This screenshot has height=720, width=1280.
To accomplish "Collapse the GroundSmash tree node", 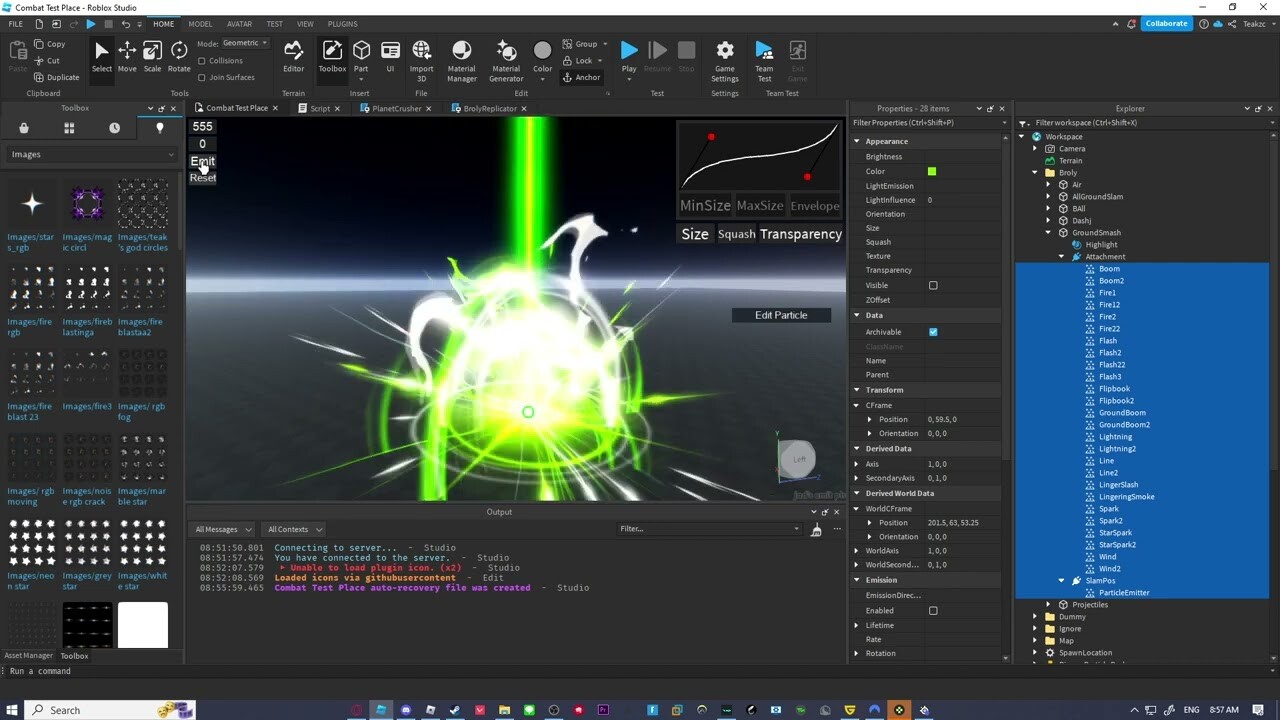I will 1049,233.
